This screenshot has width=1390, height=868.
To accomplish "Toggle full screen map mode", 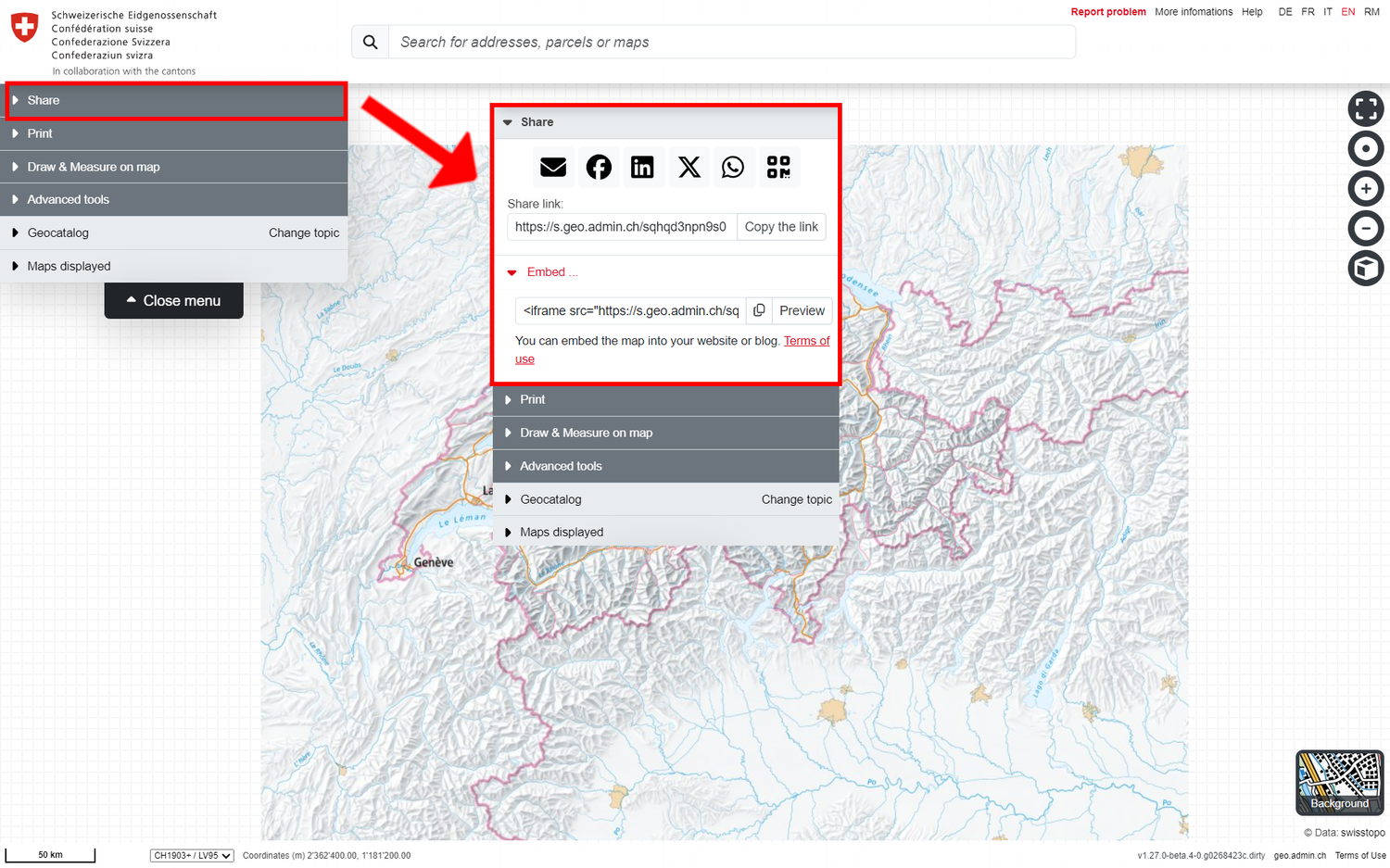I will [x=1365, y=108].
